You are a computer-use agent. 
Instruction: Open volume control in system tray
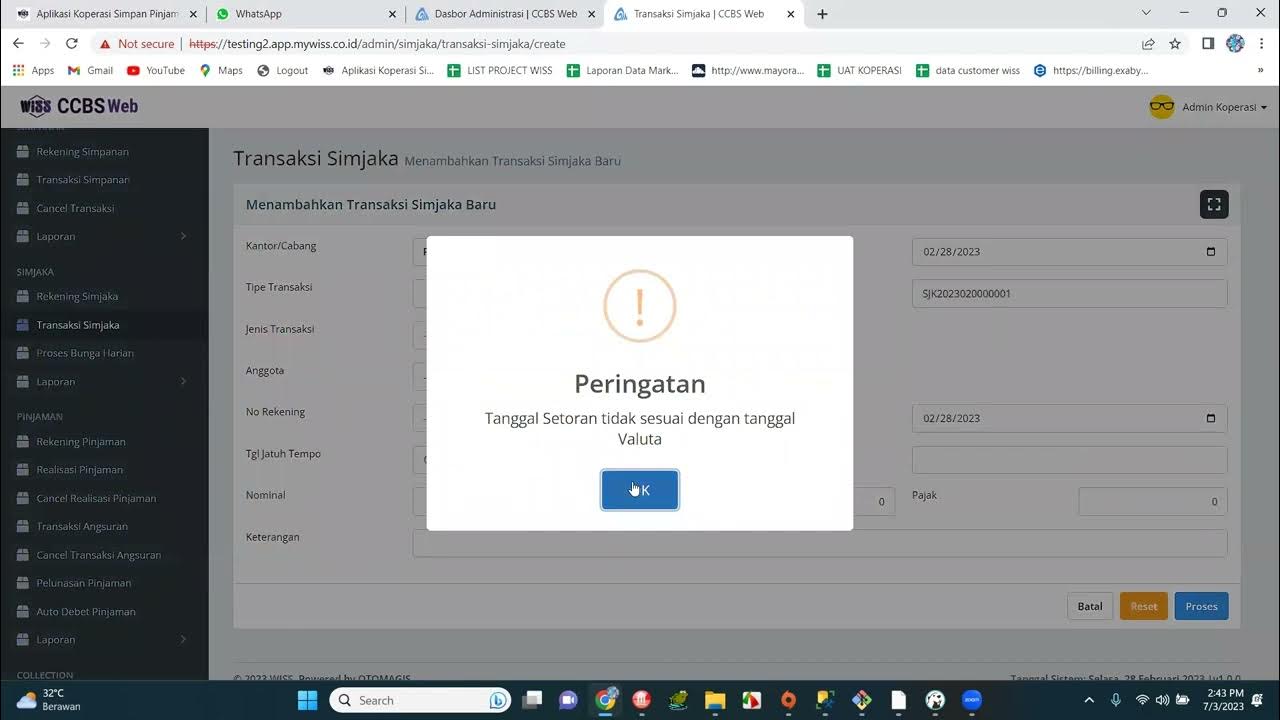coord(1162,700)
